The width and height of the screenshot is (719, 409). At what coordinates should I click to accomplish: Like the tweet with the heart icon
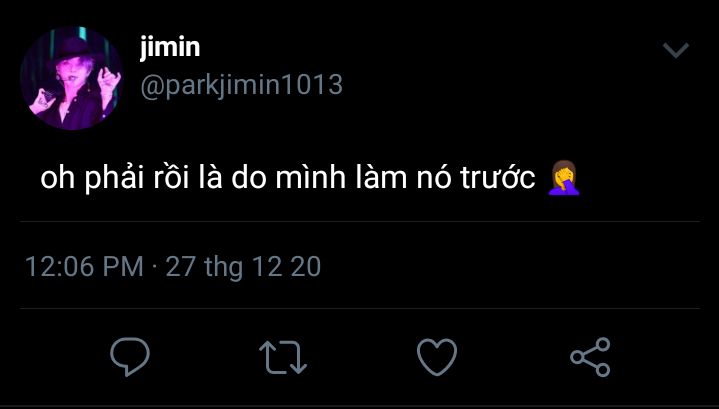(437, 357)
